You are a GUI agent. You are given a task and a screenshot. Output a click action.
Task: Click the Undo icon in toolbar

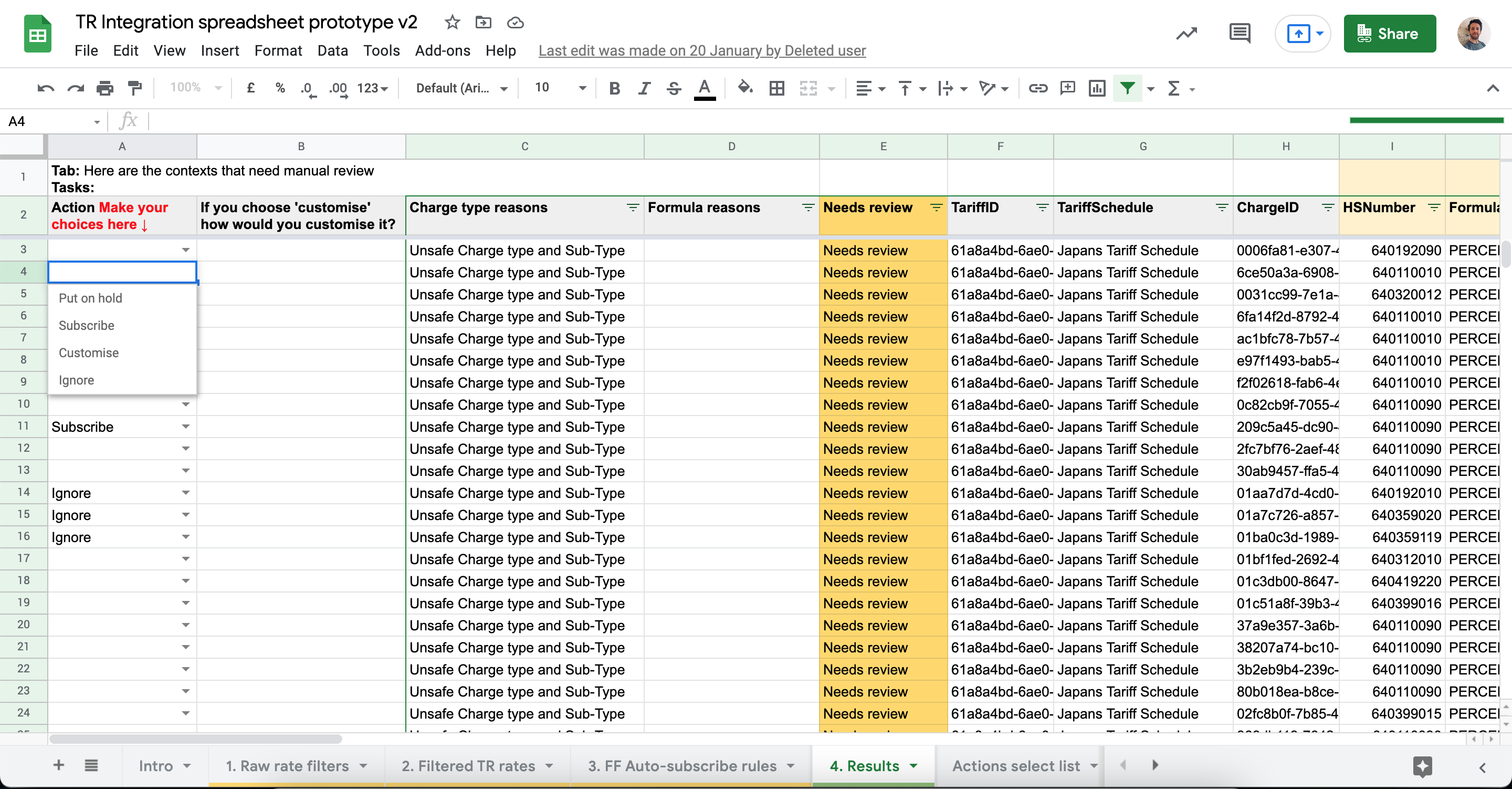[x=46, y=89]
